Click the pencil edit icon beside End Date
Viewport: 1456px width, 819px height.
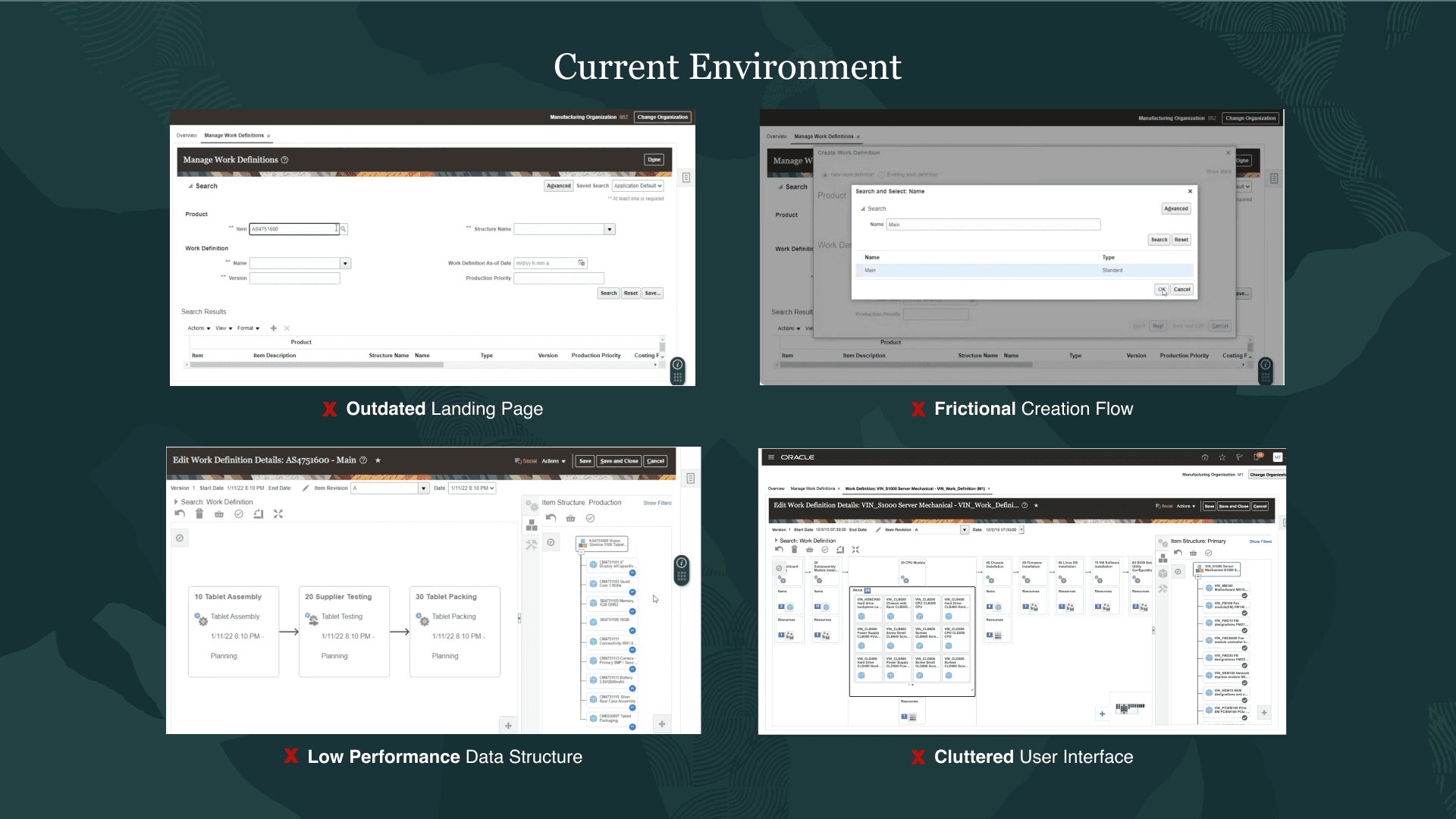pyautogui.click(x=306, y=488)
